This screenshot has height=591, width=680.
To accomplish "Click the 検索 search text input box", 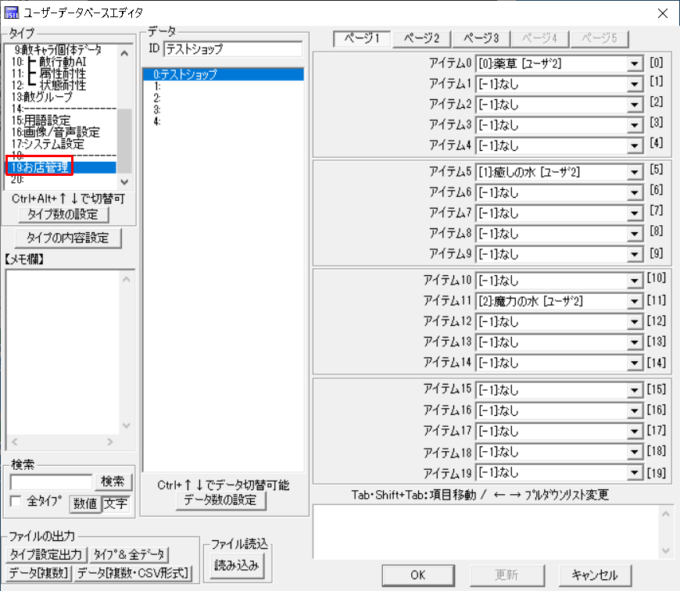I will [x=50, y=482].
